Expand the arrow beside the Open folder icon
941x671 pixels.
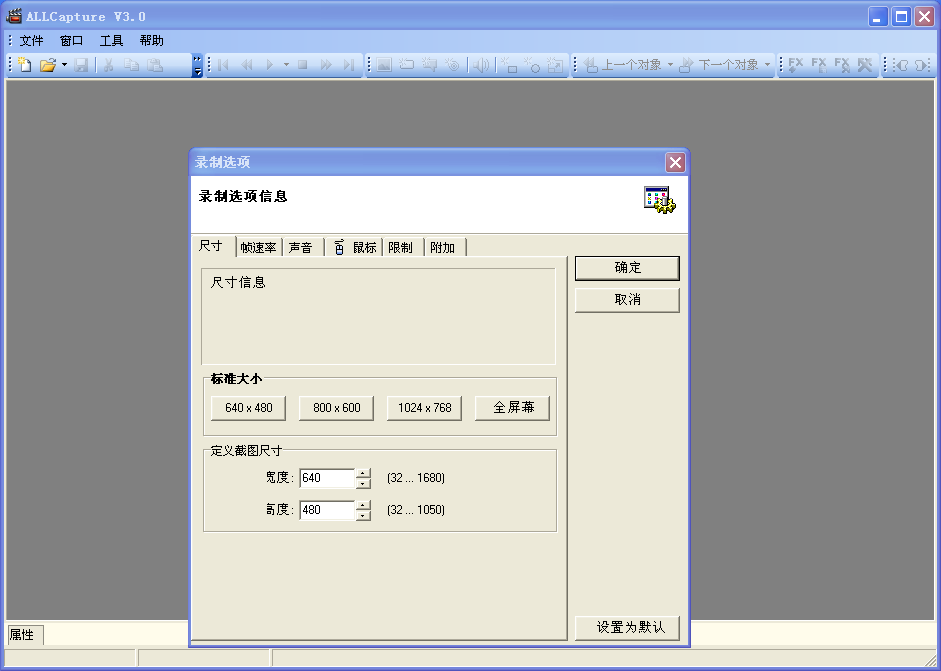coord(64,65)
